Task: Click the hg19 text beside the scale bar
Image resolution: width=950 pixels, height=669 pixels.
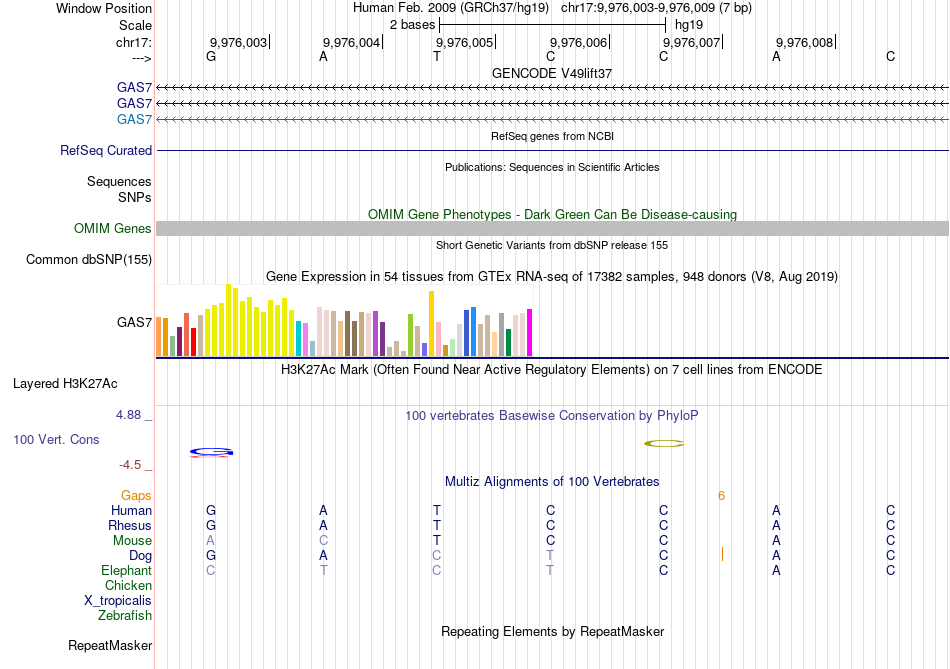Action: click(x=689, y=25)
